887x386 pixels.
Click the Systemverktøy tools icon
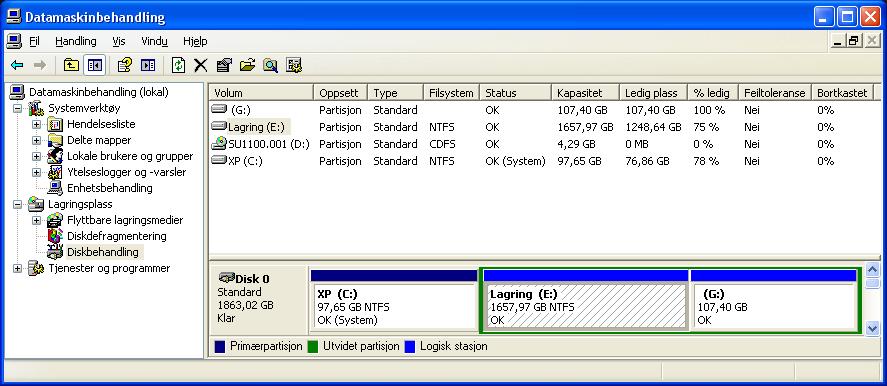36,108
